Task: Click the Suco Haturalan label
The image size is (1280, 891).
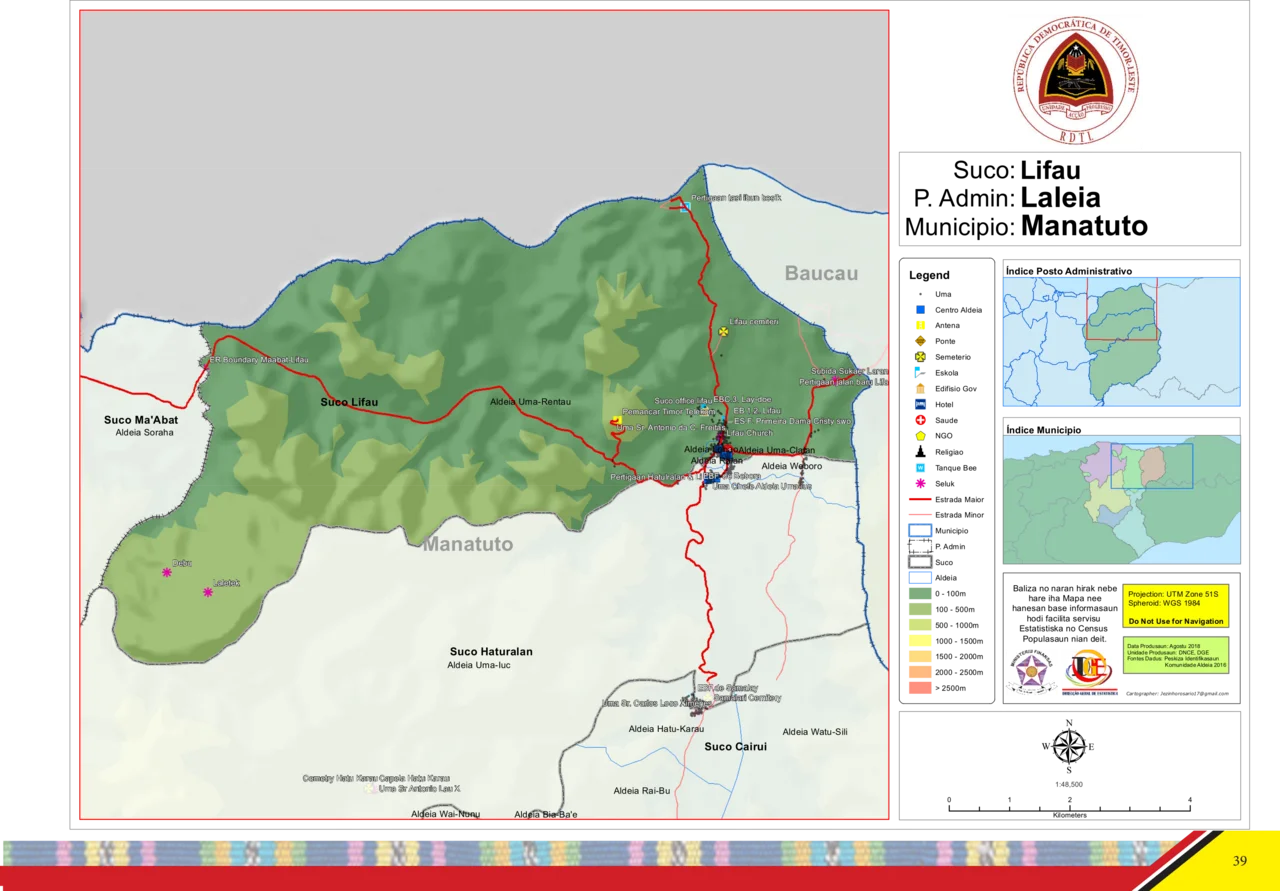Action: [491, 651]
